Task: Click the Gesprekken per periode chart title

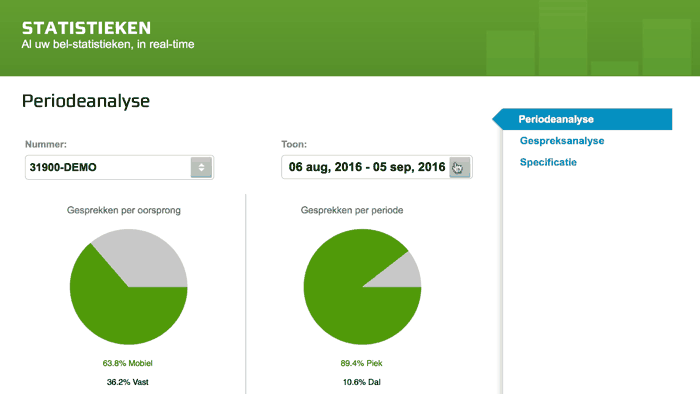Action: [352, 210]
